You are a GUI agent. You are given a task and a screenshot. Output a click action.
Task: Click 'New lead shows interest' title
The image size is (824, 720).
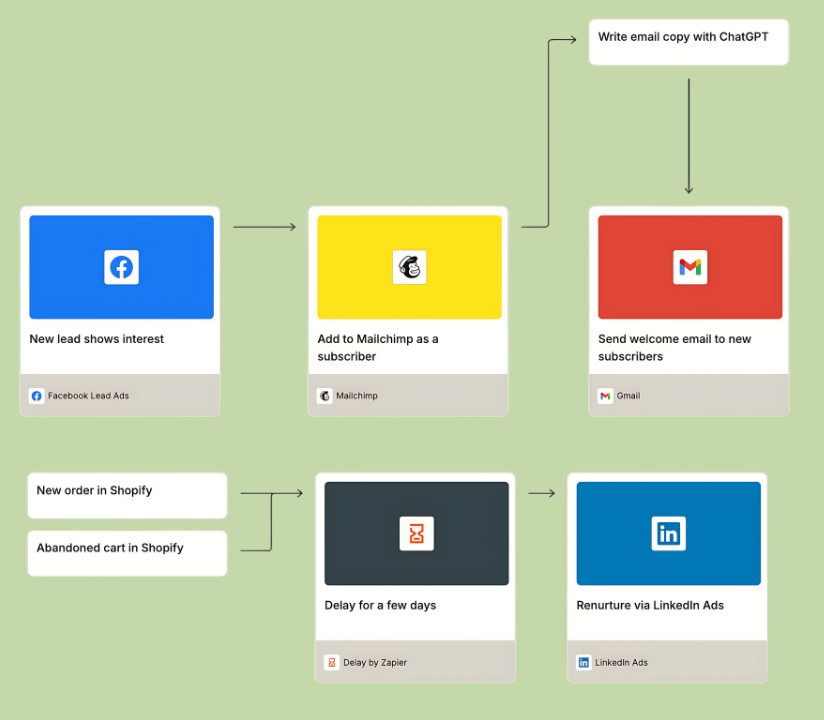click(97, 339)
